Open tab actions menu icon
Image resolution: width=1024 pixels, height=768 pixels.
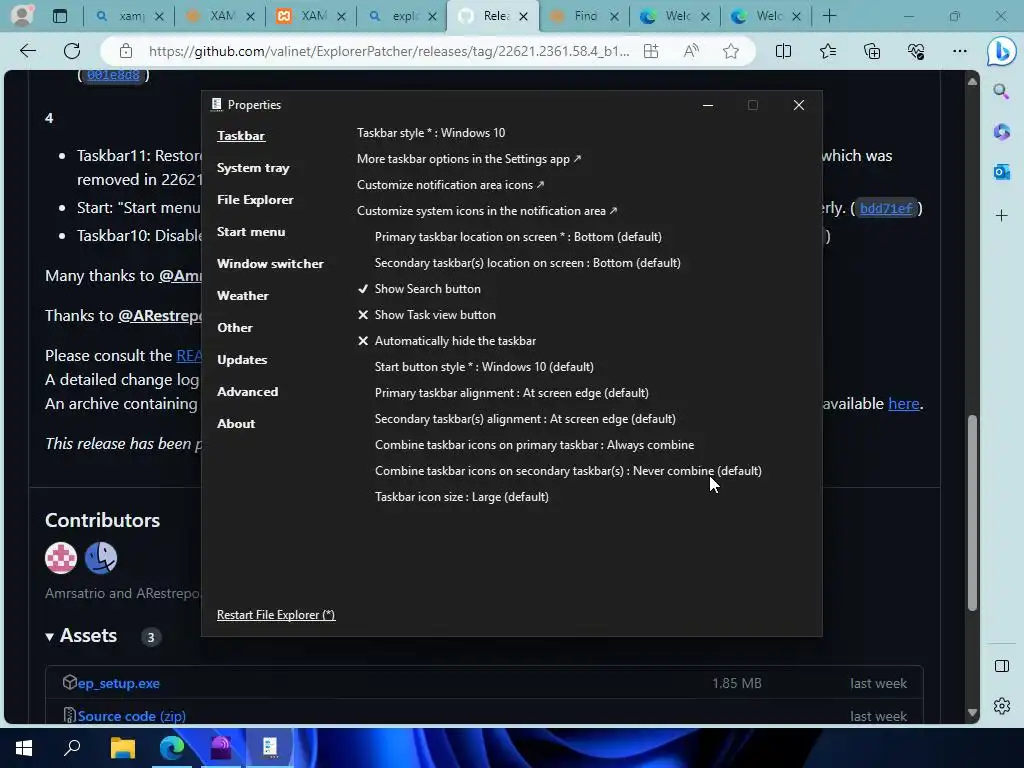pyautogui.click(x=60, y=16)
